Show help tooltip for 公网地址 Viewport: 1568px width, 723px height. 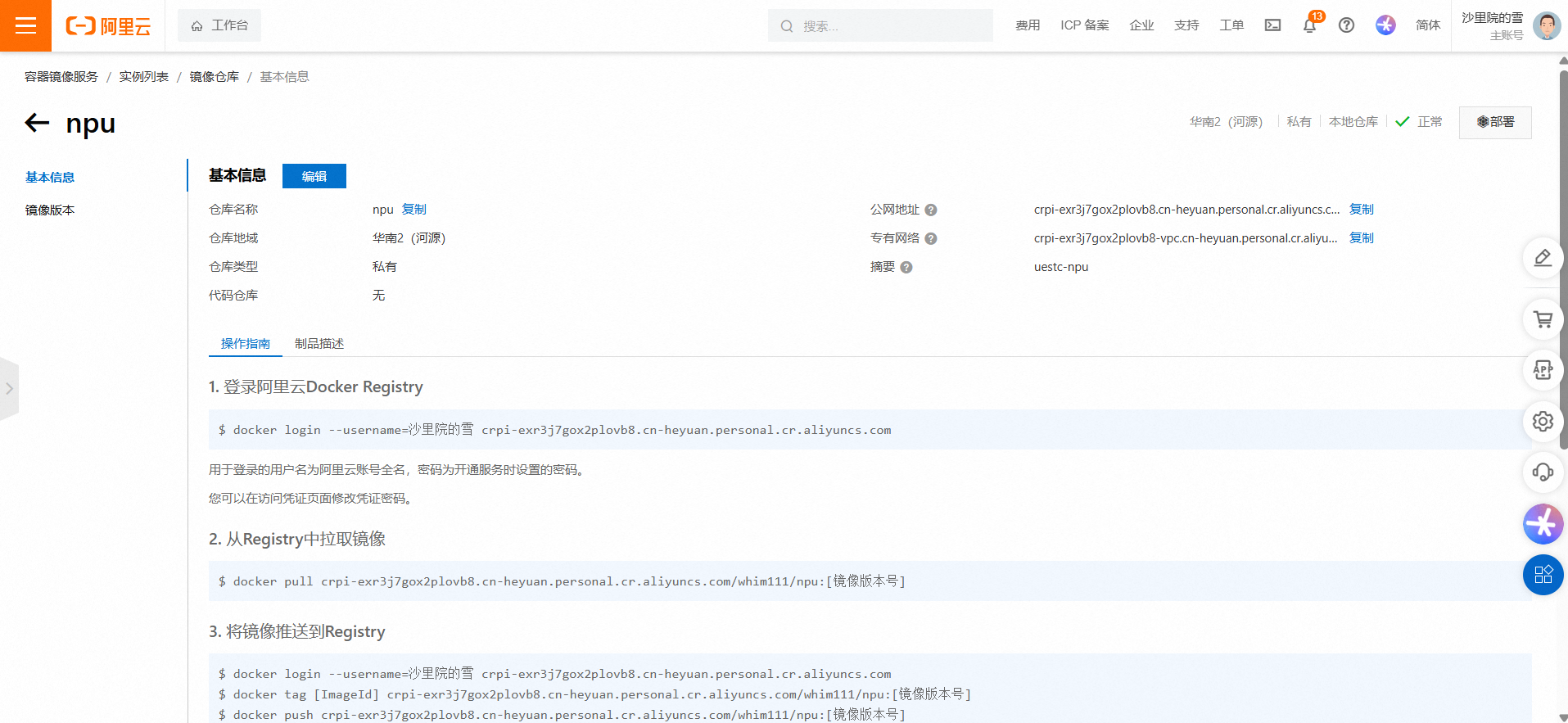pos(931,210)
